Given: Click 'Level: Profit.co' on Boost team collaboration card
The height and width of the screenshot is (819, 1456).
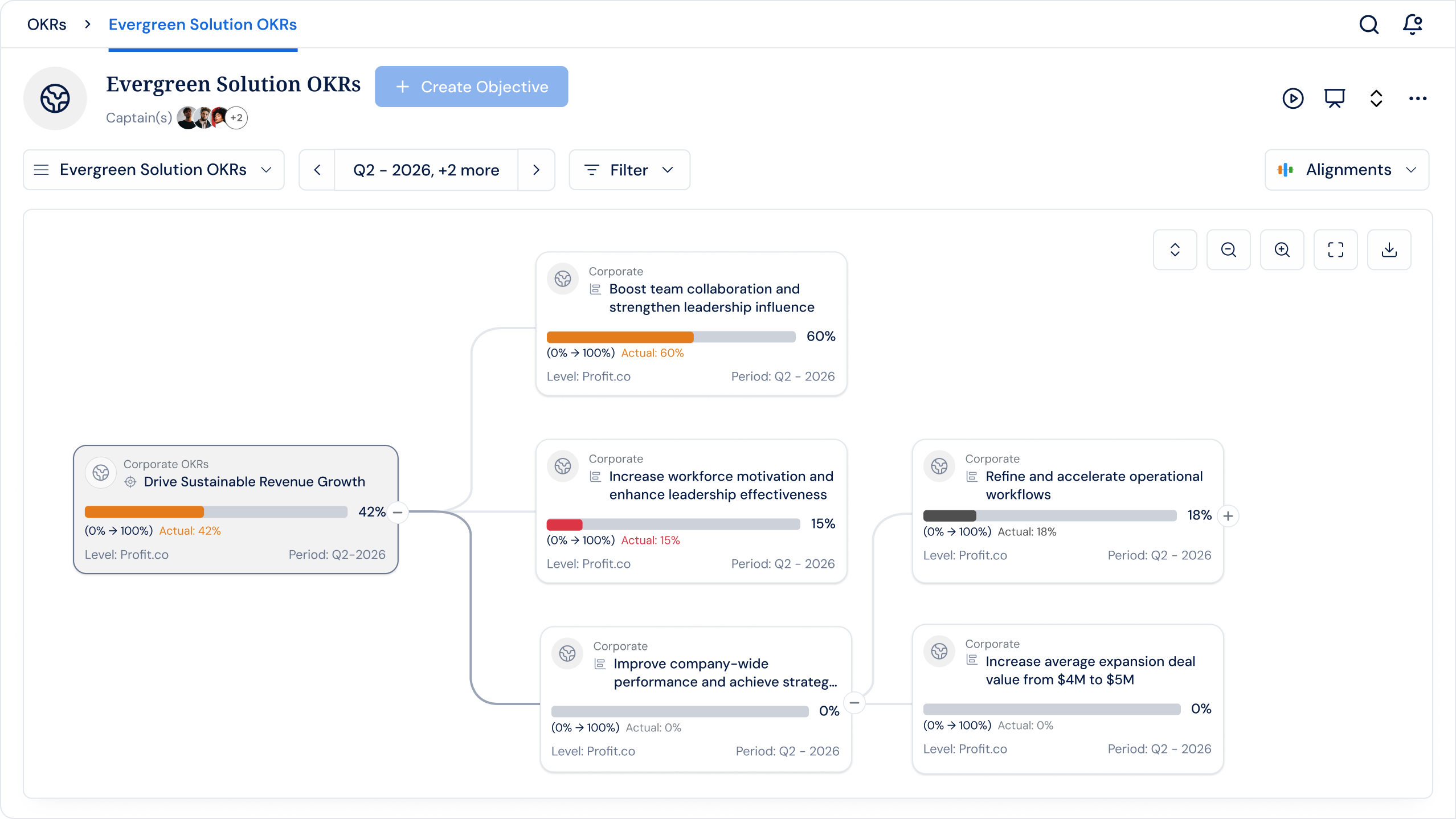Looking at the screenshot, I should pyautogui.click(x=588, y=376).
